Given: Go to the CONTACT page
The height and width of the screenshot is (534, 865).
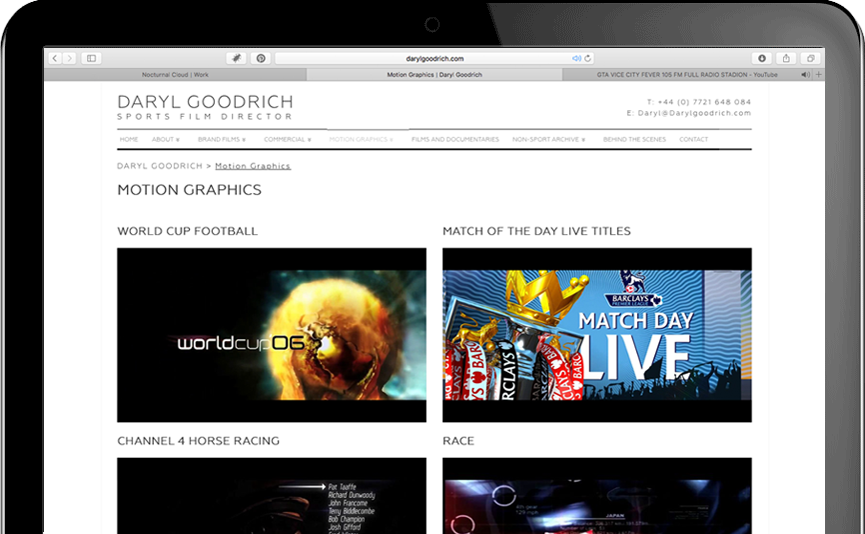Looking at the screenshot, I should pos(693,140).
